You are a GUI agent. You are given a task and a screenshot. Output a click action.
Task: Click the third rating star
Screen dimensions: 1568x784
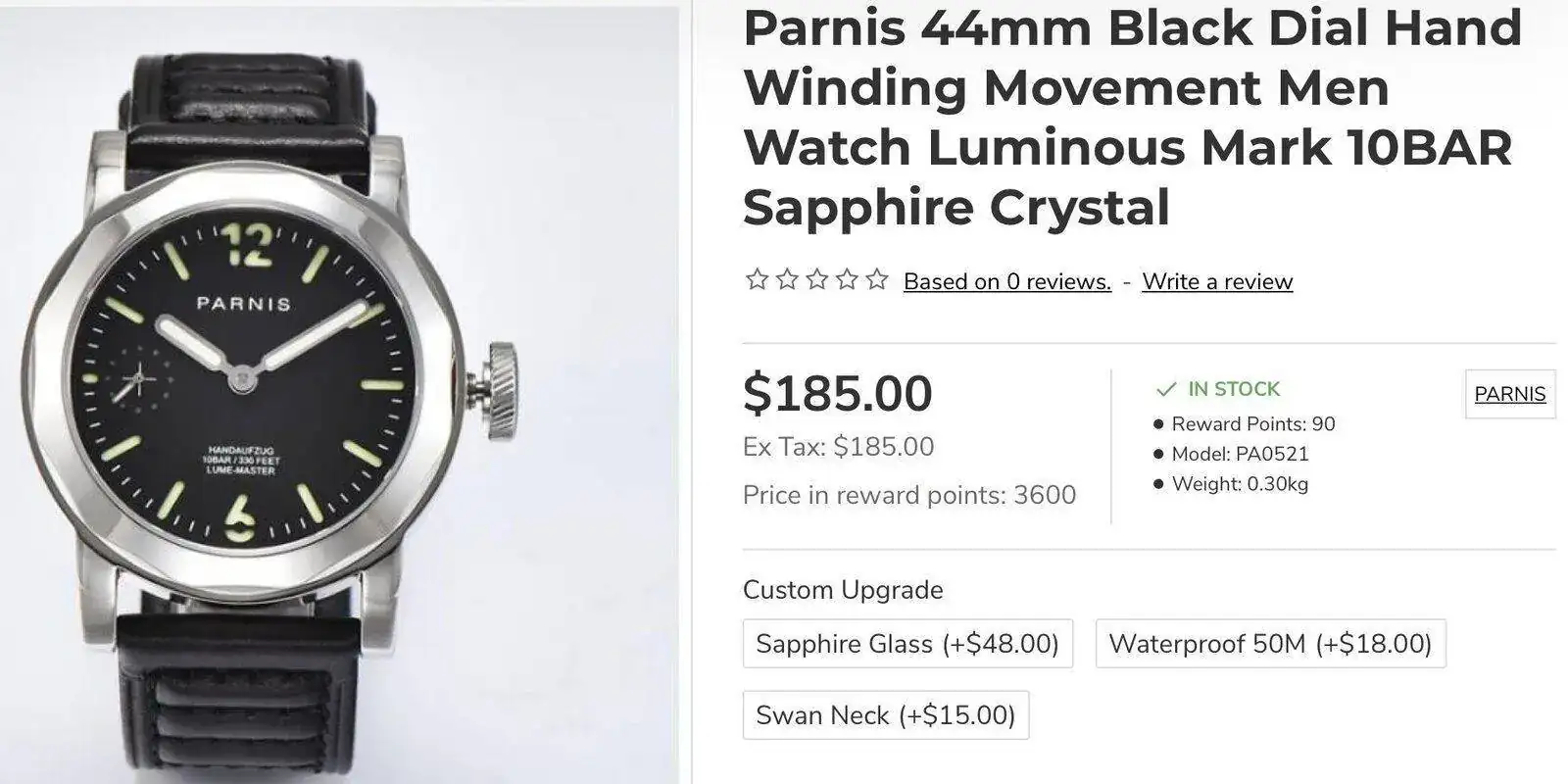tap(817, 280)
